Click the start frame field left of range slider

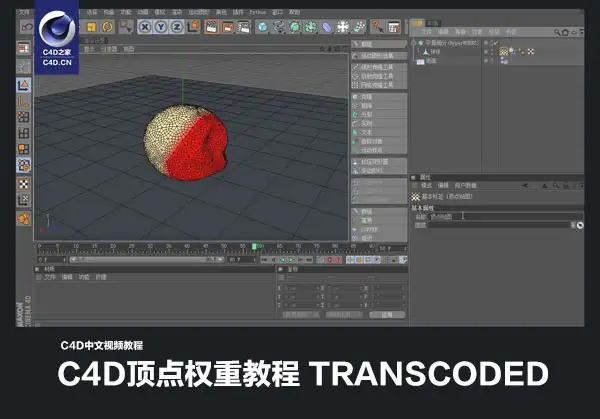[52, 259]
